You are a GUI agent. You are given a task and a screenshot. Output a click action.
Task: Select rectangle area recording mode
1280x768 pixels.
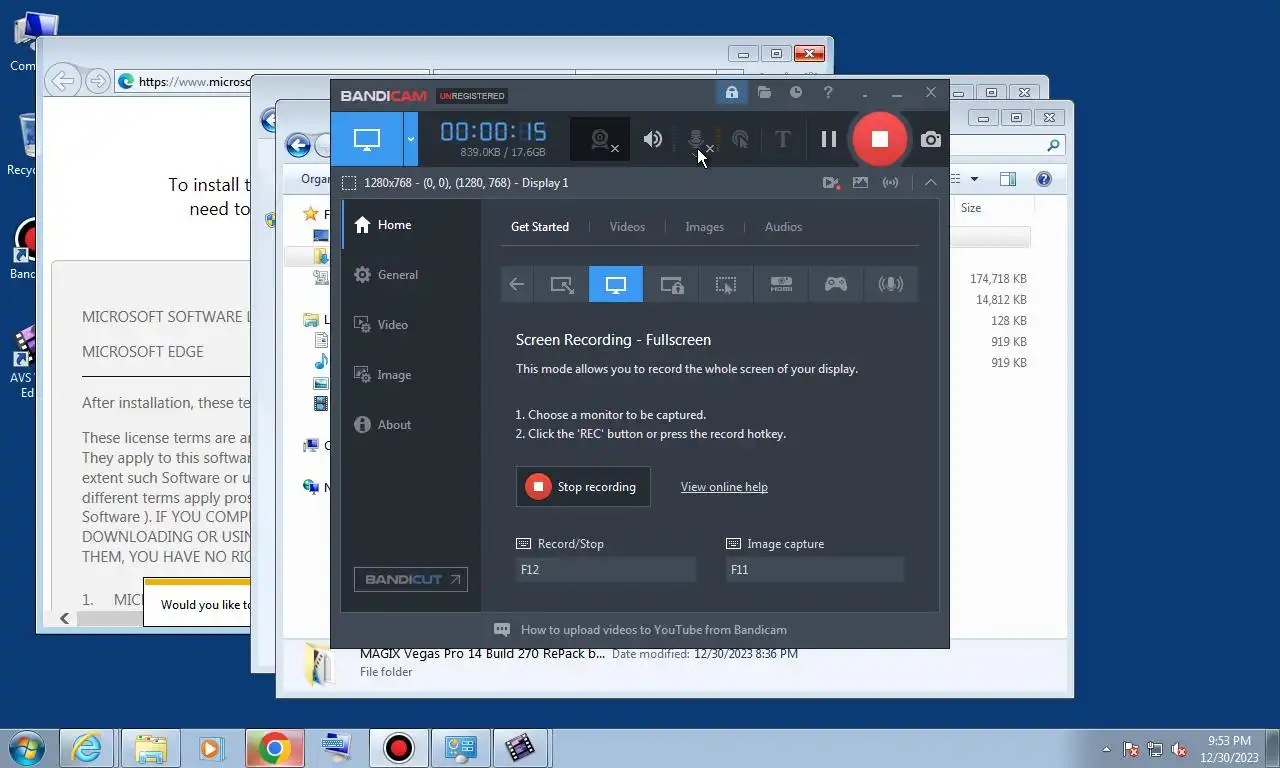pos(562,284)
